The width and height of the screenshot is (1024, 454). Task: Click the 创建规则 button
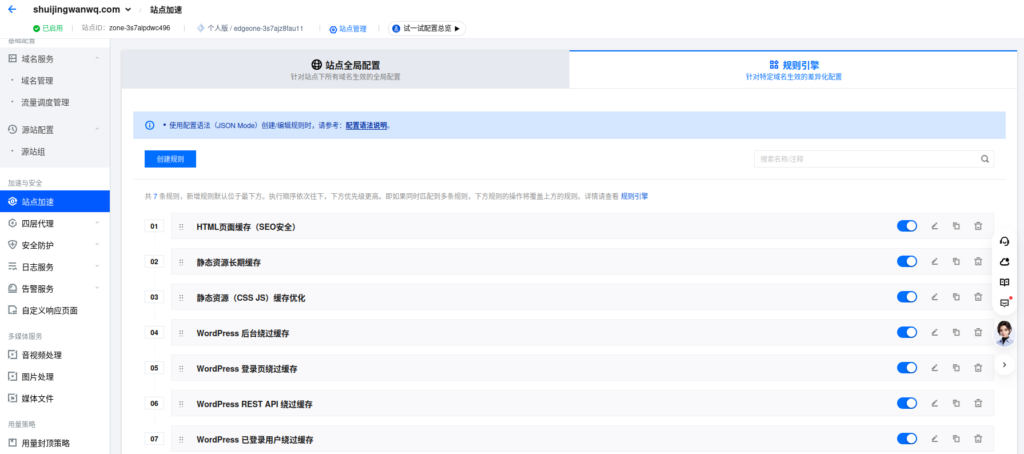(x=170, y=159)
